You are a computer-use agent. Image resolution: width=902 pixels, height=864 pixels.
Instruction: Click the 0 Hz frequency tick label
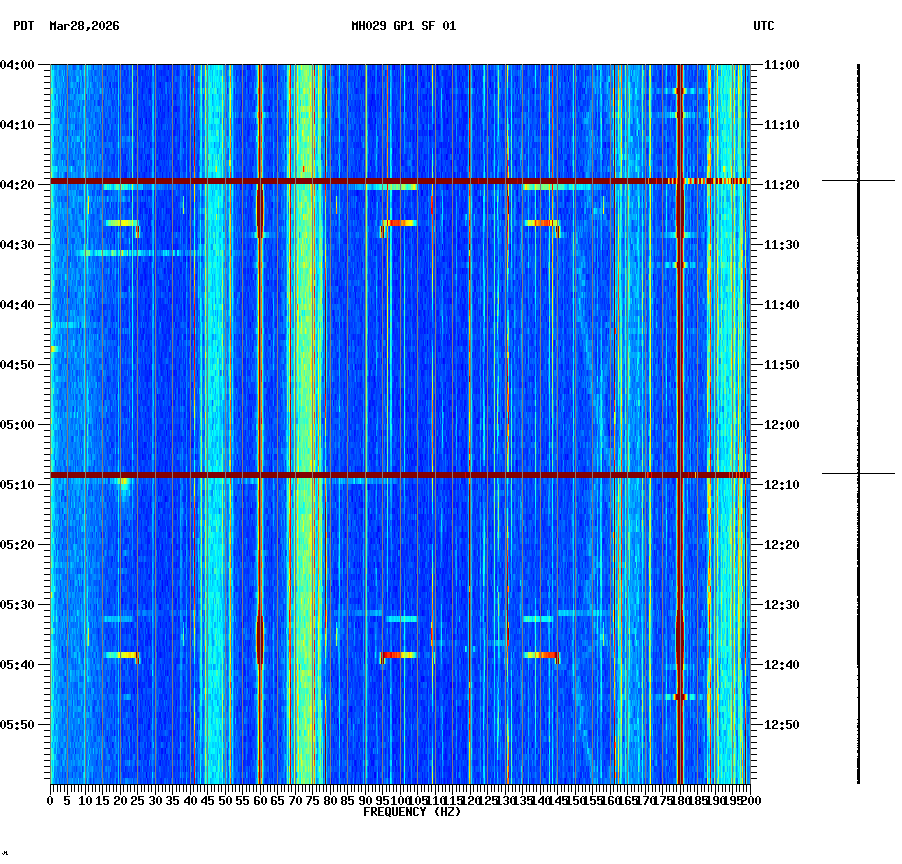pyautogui.click(x=50, y=801)
